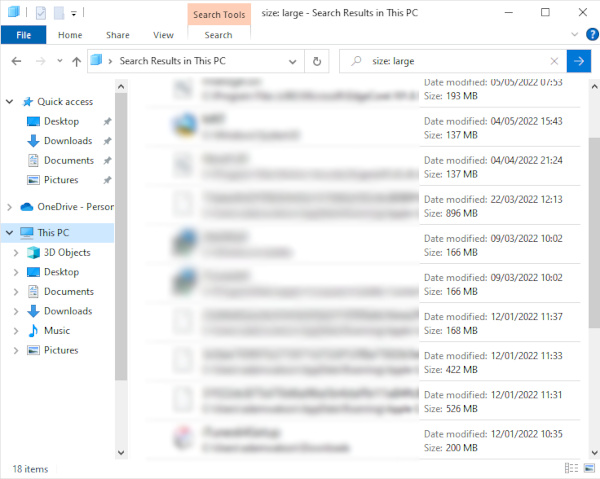The image size is (600, 479).
Task: Select Quick access in navigation pane
Action: click(65, 102)
